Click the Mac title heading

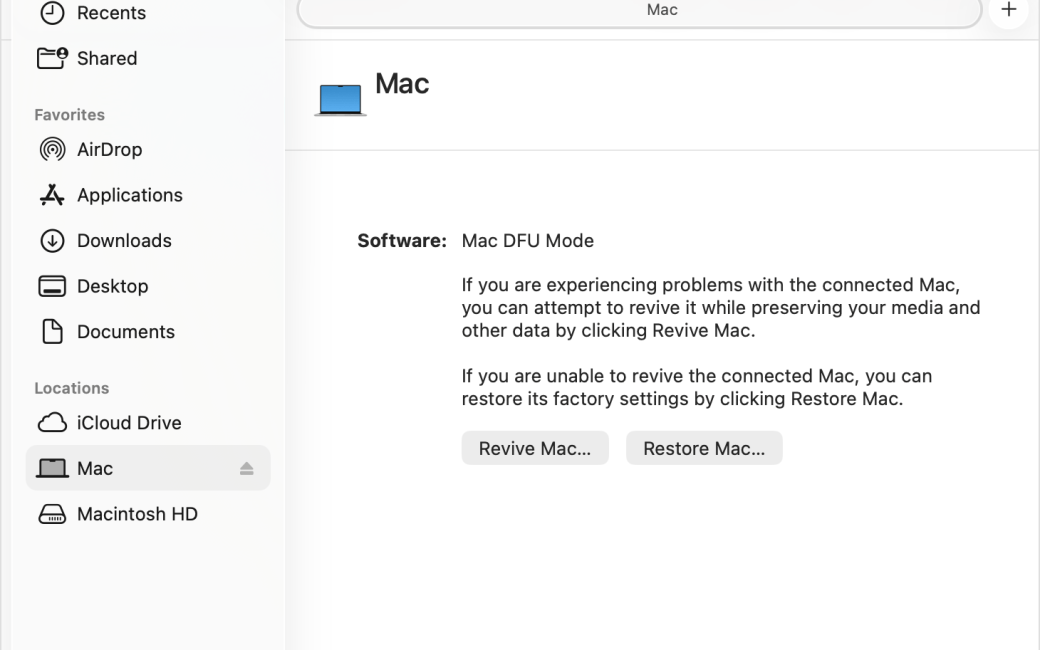(402, 84)
